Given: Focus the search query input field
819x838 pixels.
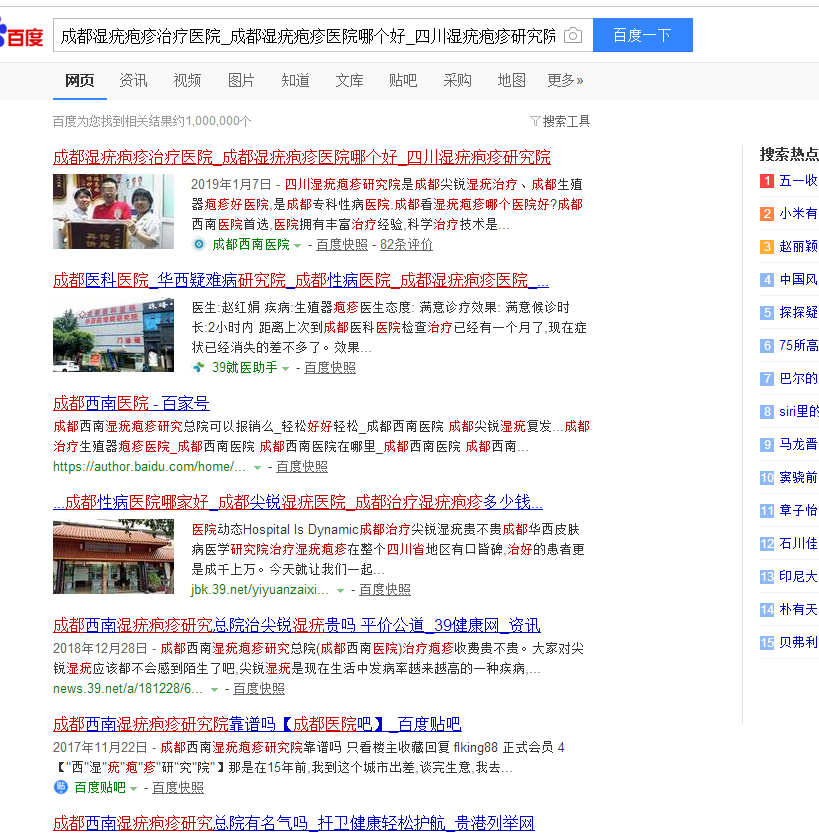Looking at the screenshot, I should [x=308, y=36].
